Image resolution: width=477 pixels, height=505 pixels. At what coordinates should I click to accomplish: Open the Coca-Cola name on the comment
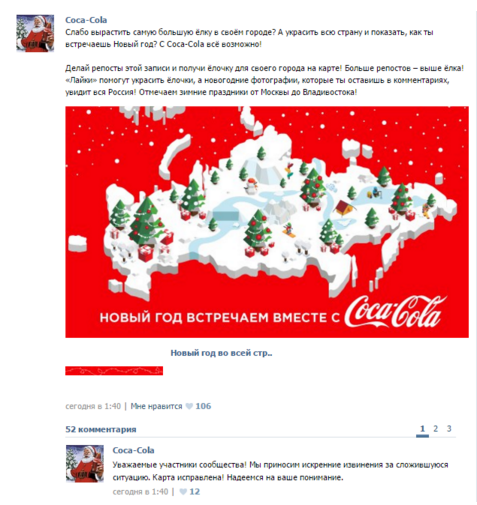(x=133, y=450)
